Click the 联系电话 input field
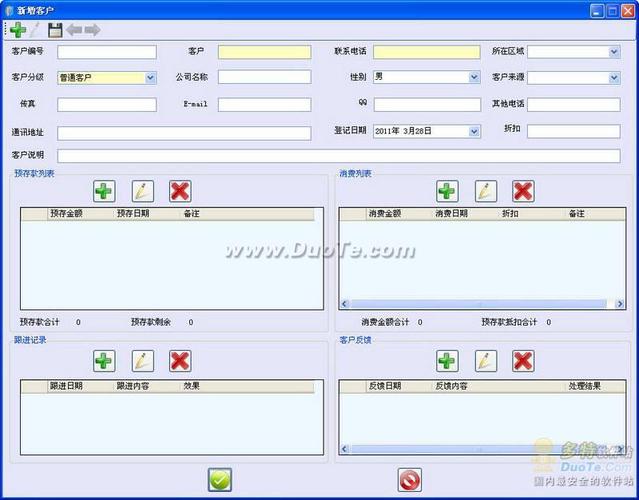 click(x=427, y=52)
